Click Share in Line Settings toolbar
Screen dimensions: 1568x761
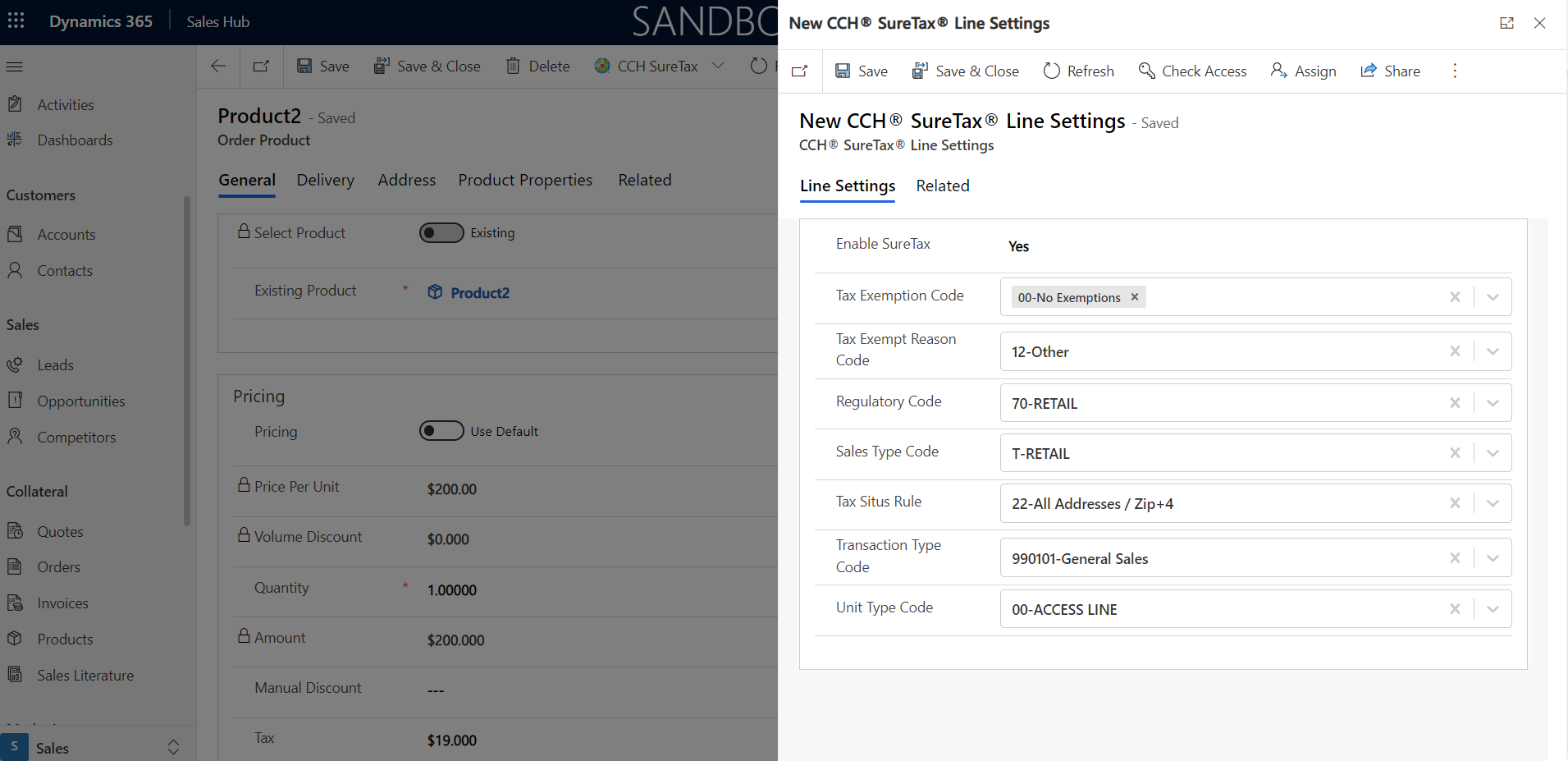[1390, 71]
